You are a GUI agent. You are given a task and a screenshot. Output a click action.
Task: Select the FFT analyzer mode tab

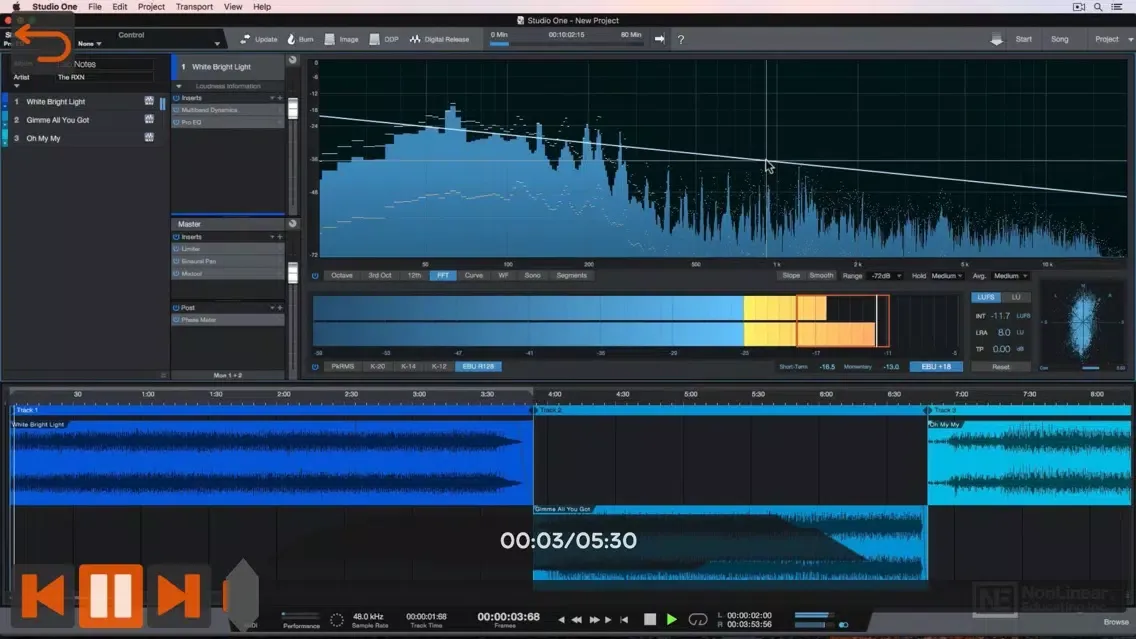[x=443, y=276]
